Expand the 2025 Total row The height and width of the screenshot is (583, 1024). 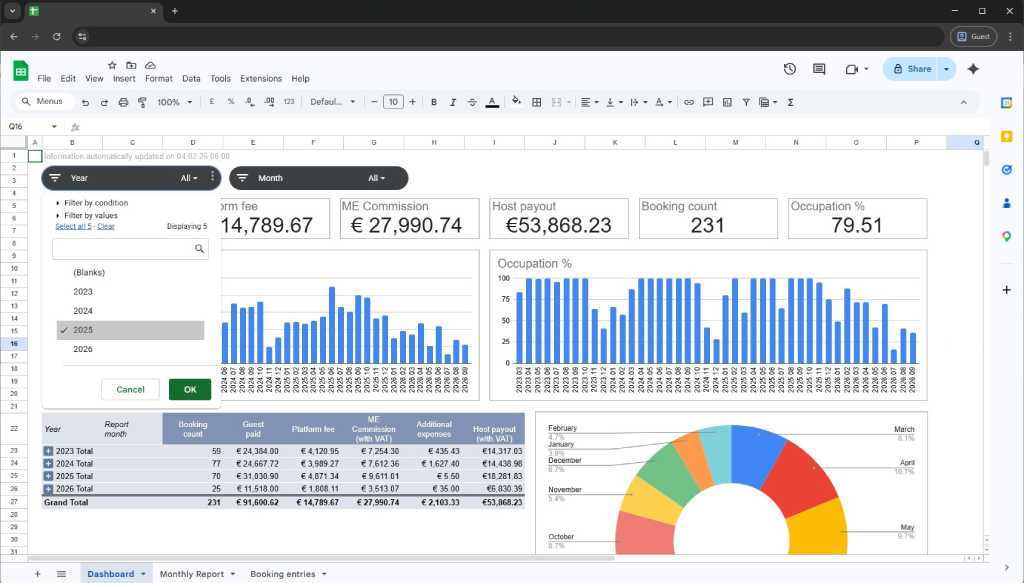[x=48, y=476]
